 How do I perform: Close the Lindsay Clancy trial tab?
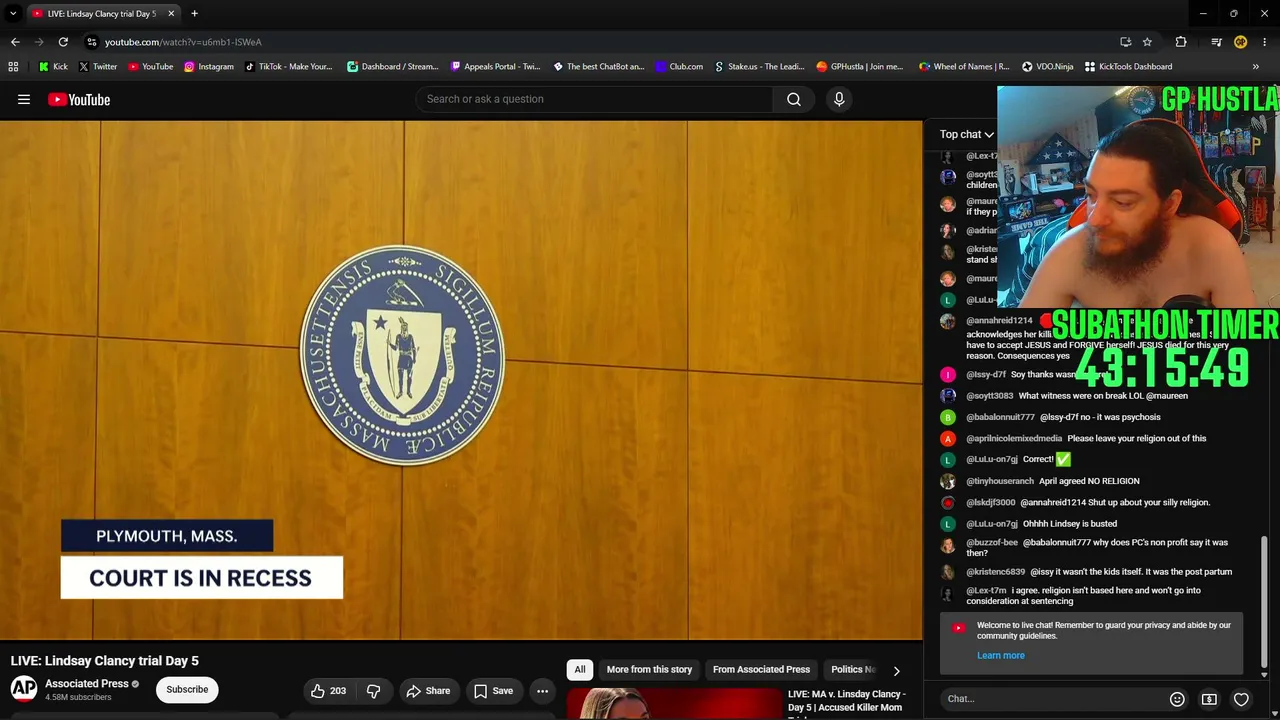click(171, 14)
